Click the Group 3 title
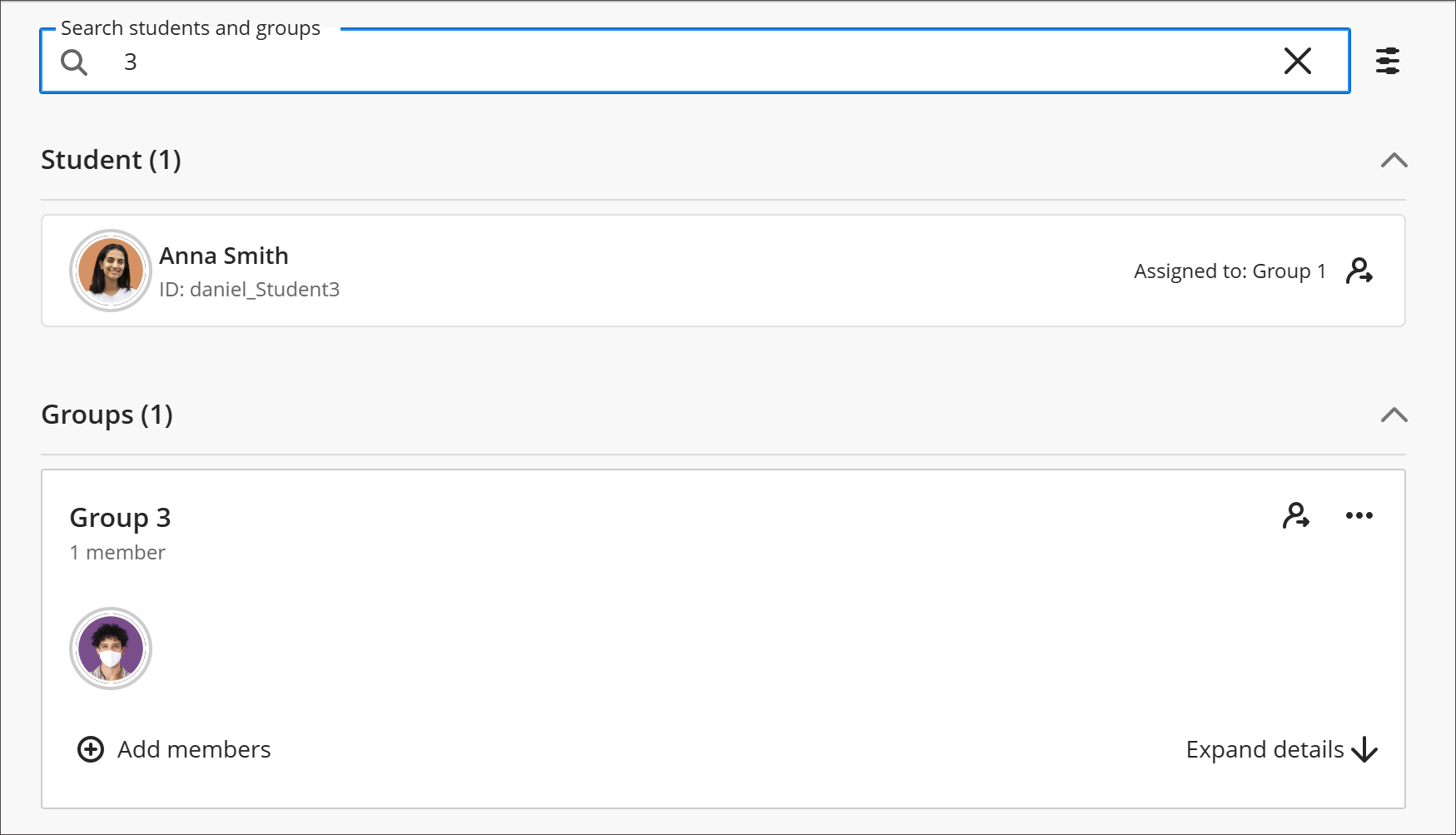This screenshot has width=1456, height=835. tap(121, 518)
